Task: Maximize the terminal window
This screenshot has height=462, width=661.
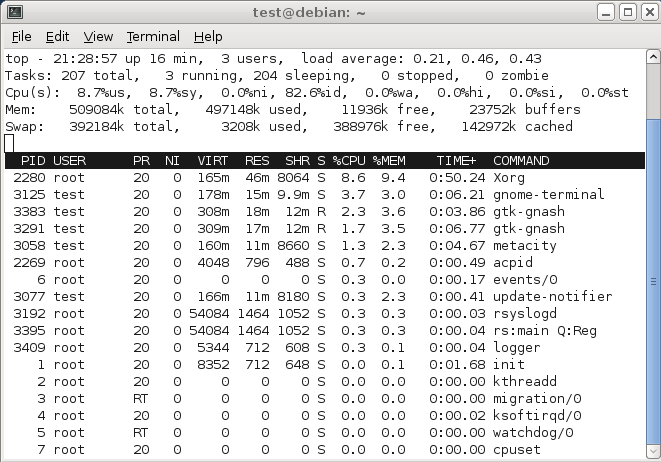Action: click(x=628, y=12)
